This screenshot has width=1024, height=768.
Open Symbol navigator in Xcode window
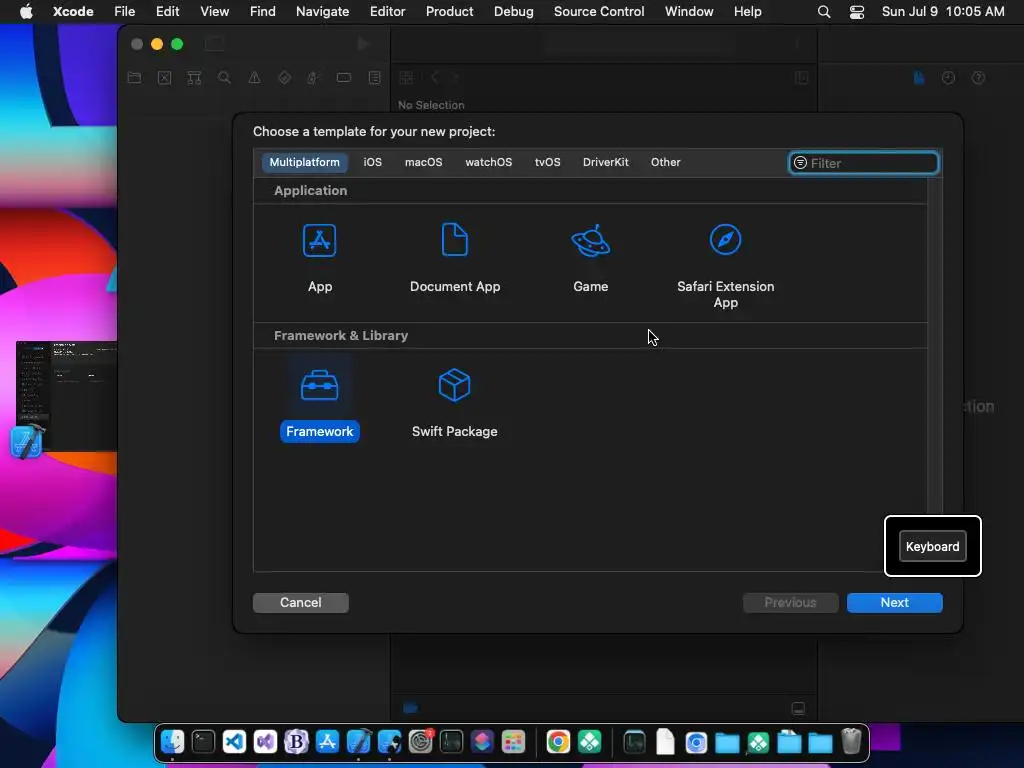click(x=194, y=78)
